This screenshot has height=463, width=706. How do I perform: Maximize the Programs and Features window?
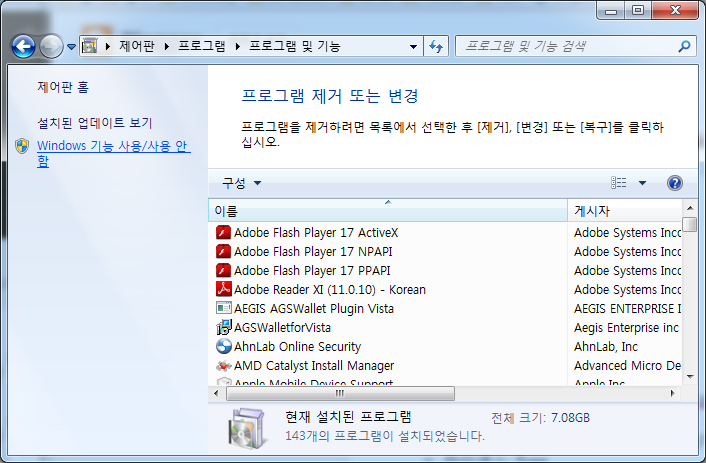tap(638, 10)
